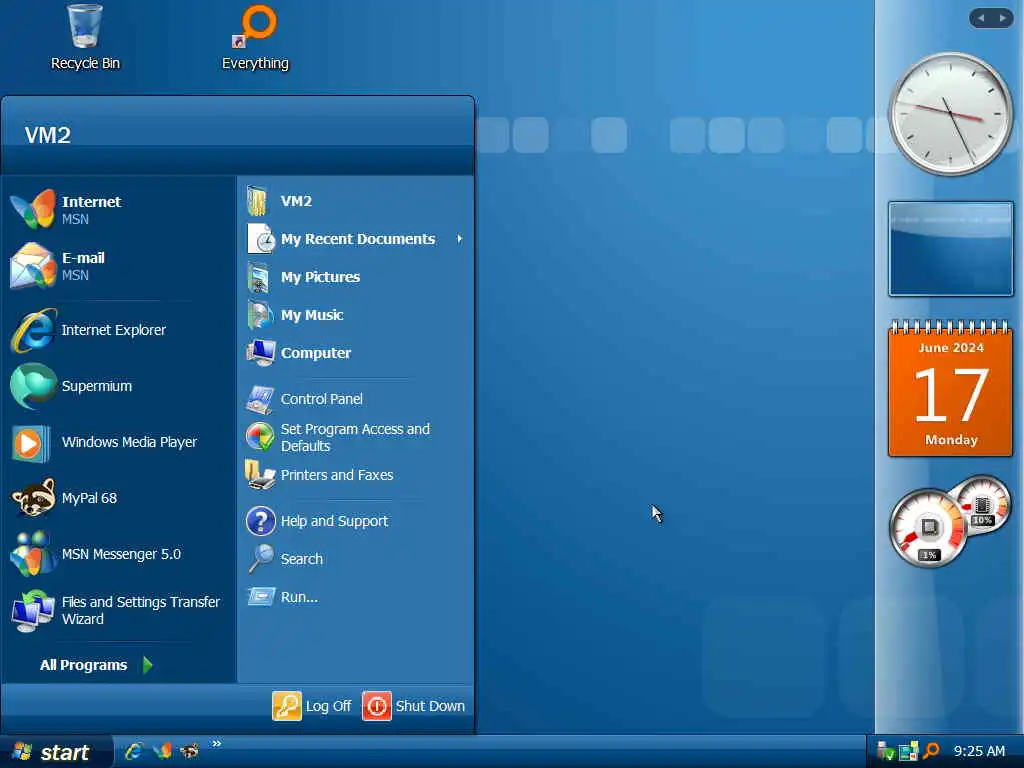
Task: Click the Log Off button
Action: click(312, 706)
